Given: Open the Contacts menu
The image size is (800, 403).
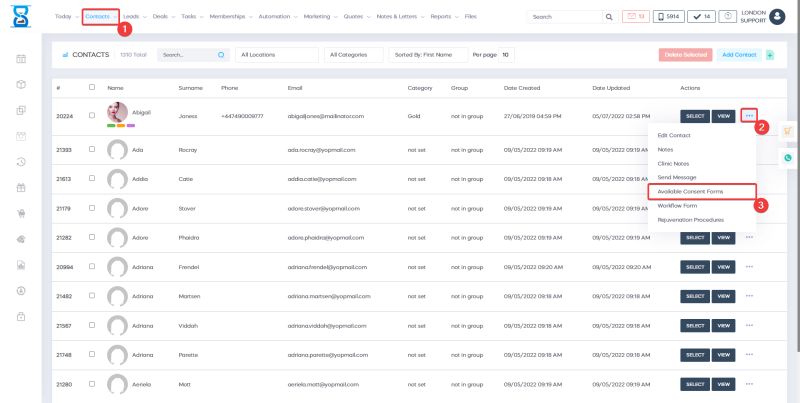Looking at the screenshot, I should (101, 17).
